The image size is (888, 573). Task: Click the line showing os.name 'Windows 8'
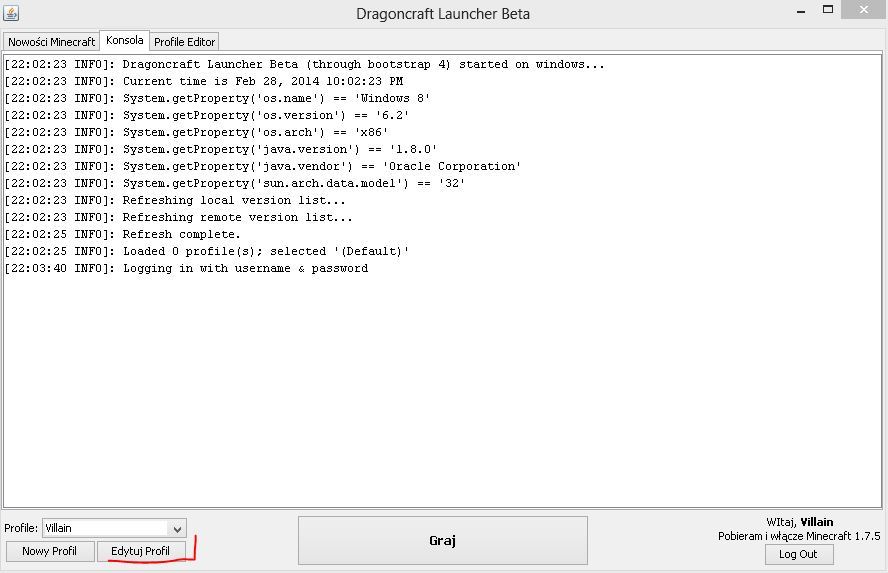coord(217,99)
